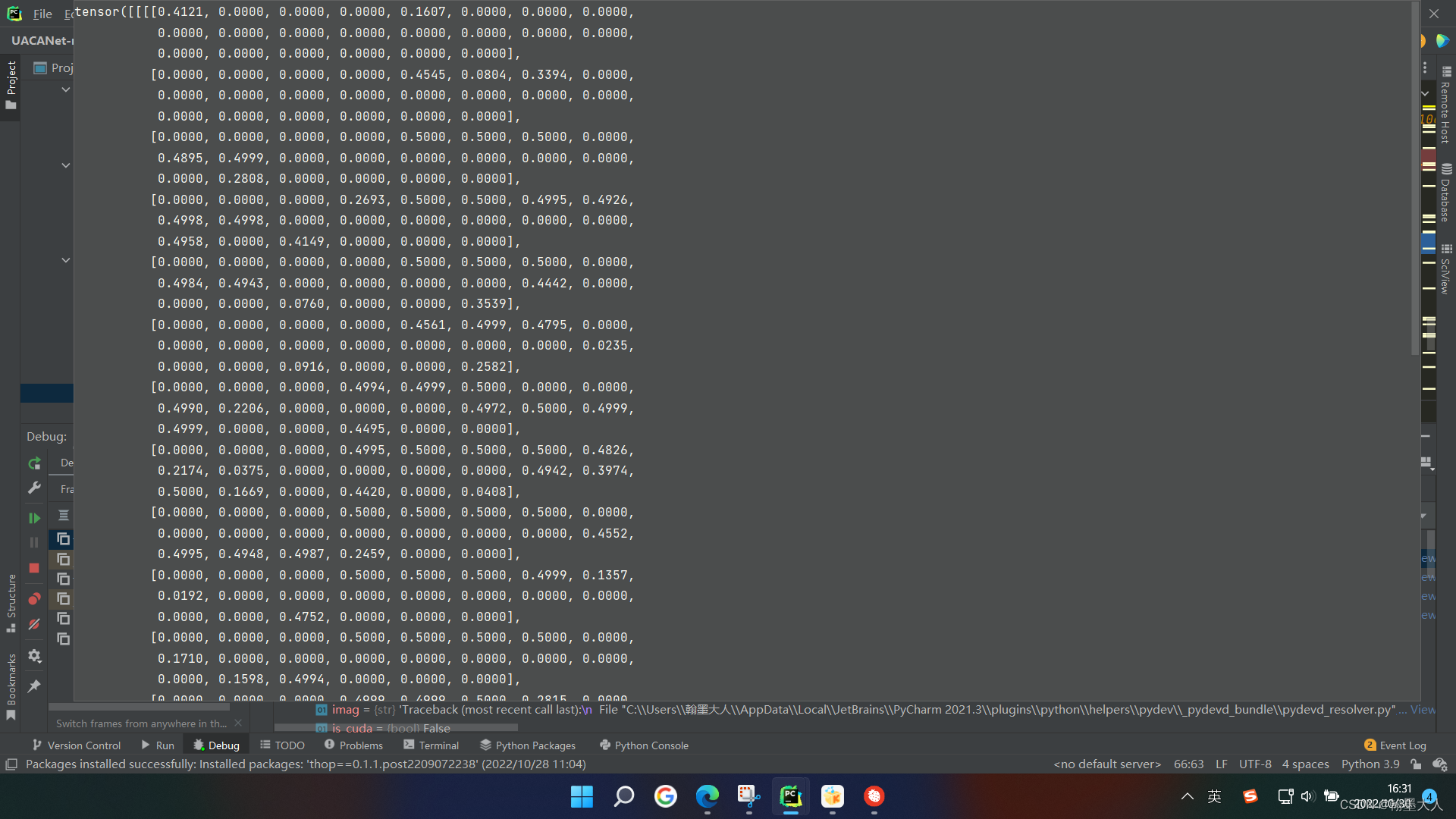The width and height of the screenshot is (1456, 819).
Task: Expand second project tree chevron
Action: 66,165
